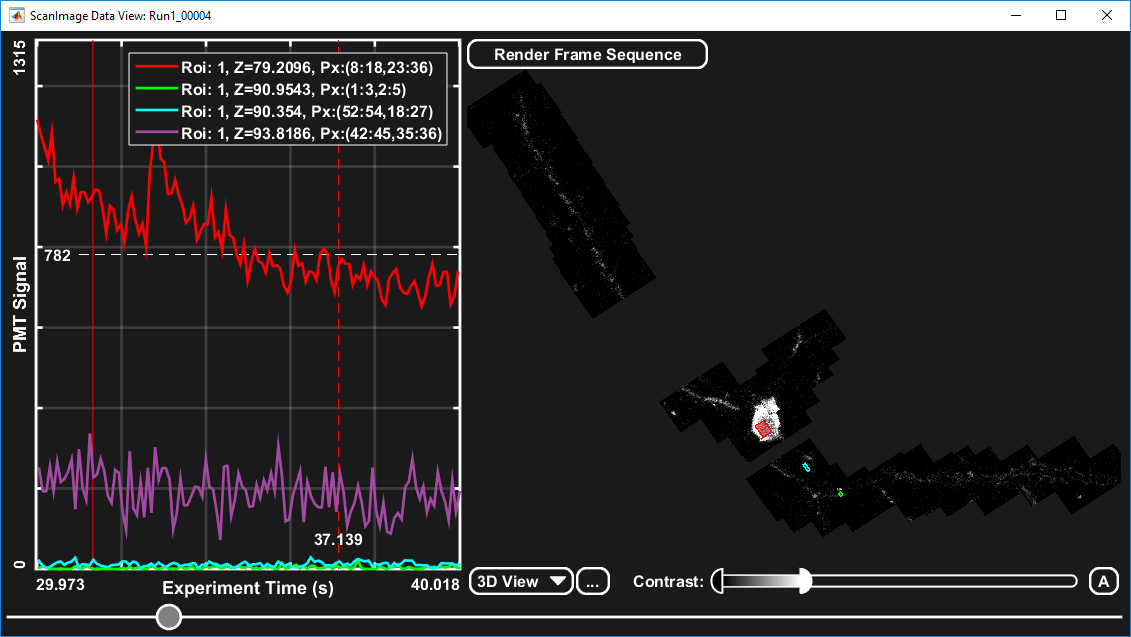Viewport: 1131px width, 637px height.
Task: Click the MATLAB icon in the title bar
Action: point(17,16)
